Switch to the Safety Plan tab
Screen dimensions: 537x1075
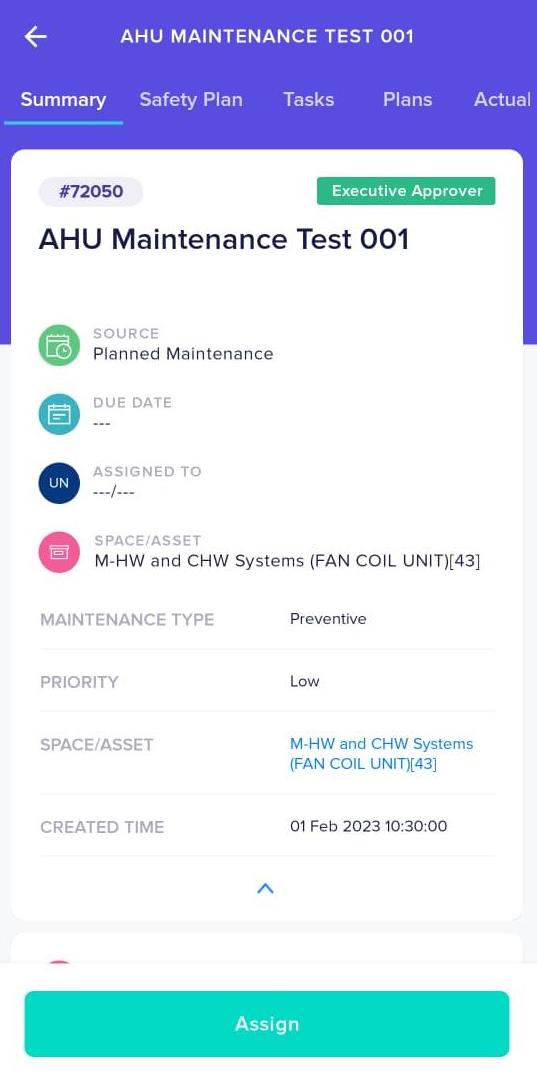tap(191, 99)
